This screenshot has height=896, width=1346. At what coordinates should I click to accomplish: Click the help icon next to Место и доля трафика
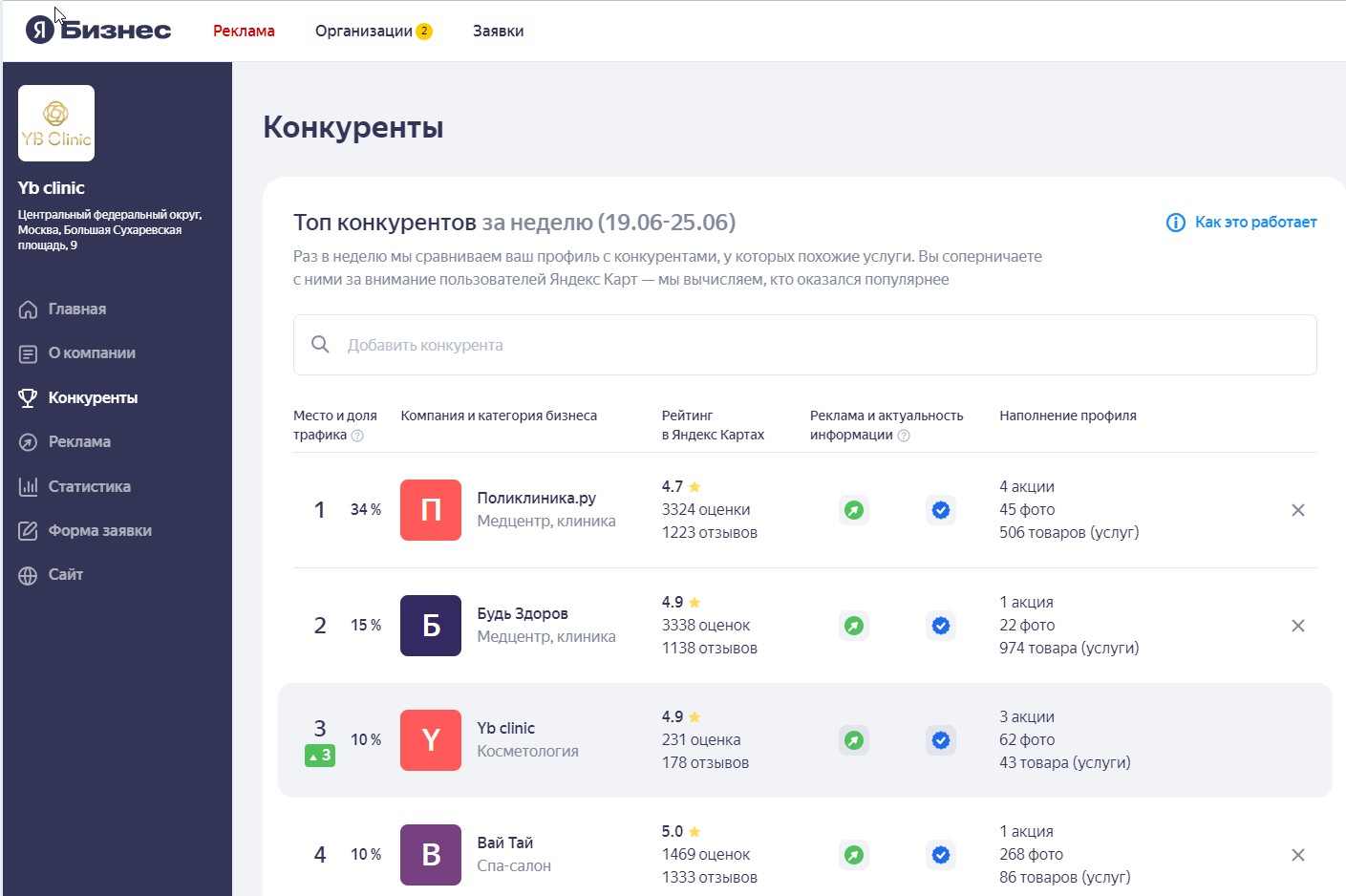click(357, 436)
